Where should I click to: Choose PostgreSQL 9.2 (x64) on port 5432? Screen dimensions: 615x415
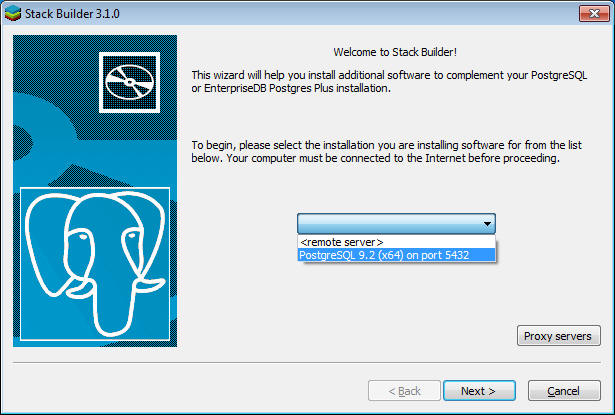click(x=396, y=255)
